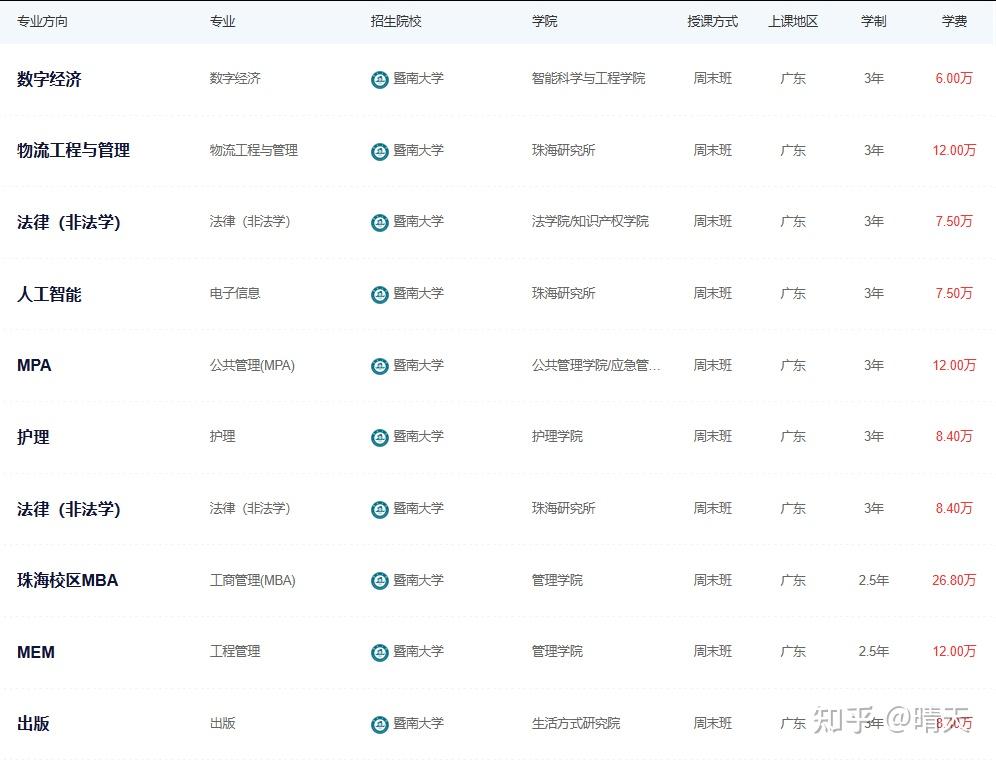The width and height of the screenshot is (996, 760).
Task: Click the 专业方向 column header
Action: point(42,21)
